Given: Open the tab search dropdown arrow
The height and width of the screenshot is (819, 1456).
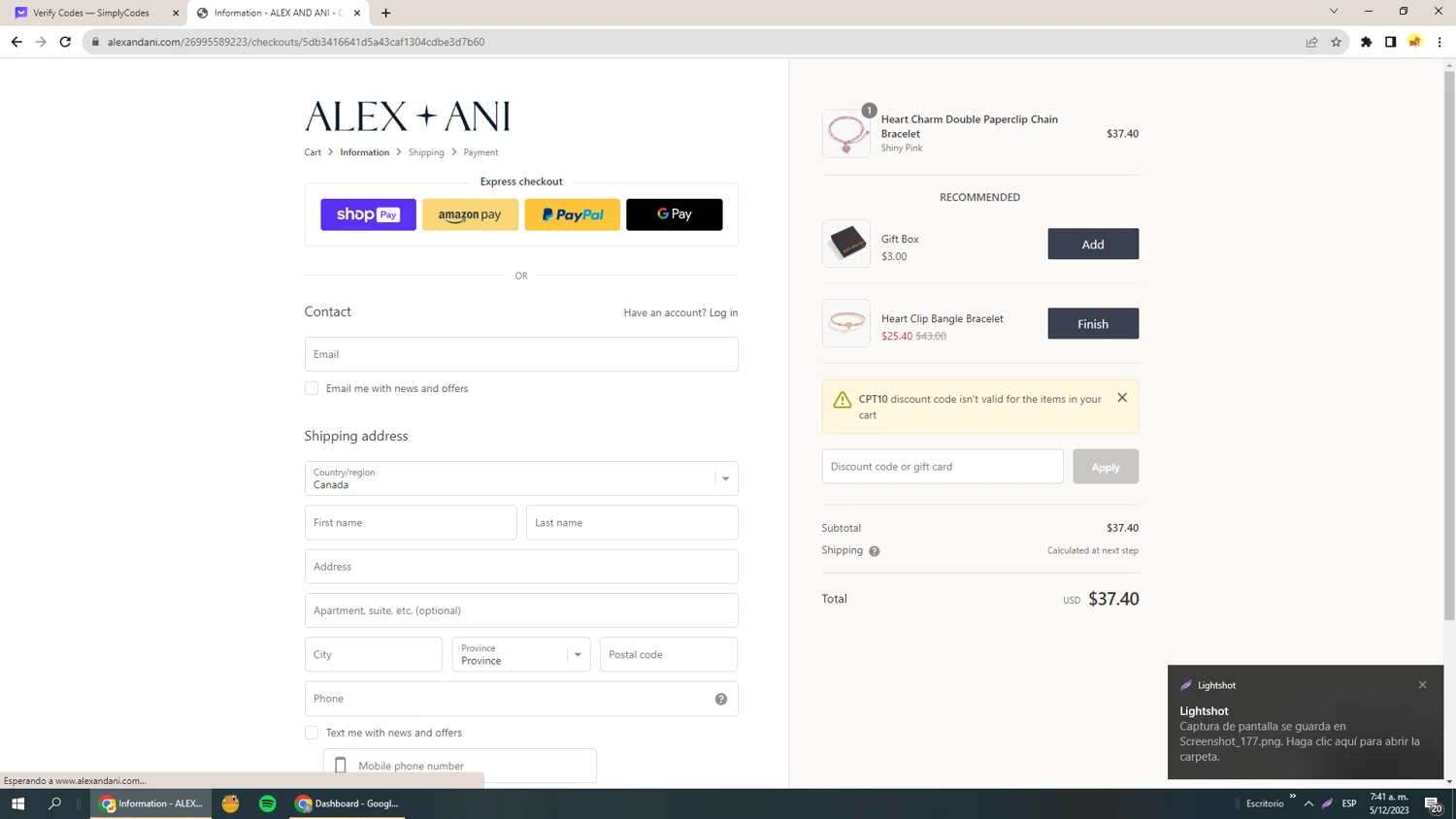Looking at the screenshot, I should click(1334, 12).
